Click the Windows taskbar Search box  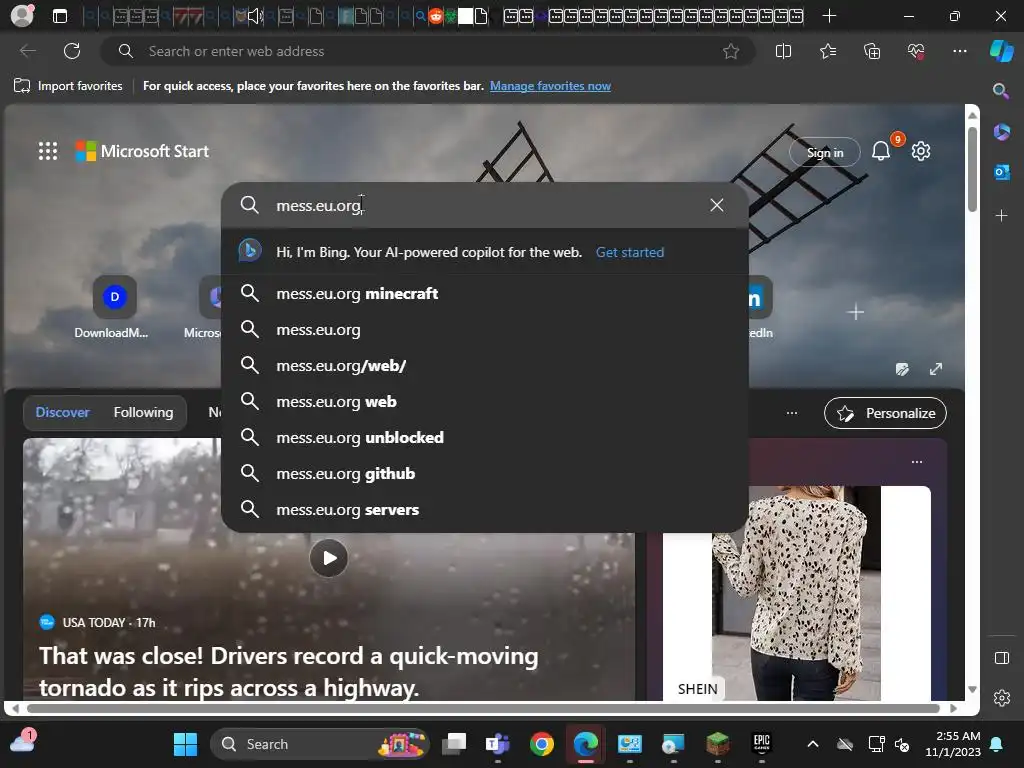pos(320,744)
